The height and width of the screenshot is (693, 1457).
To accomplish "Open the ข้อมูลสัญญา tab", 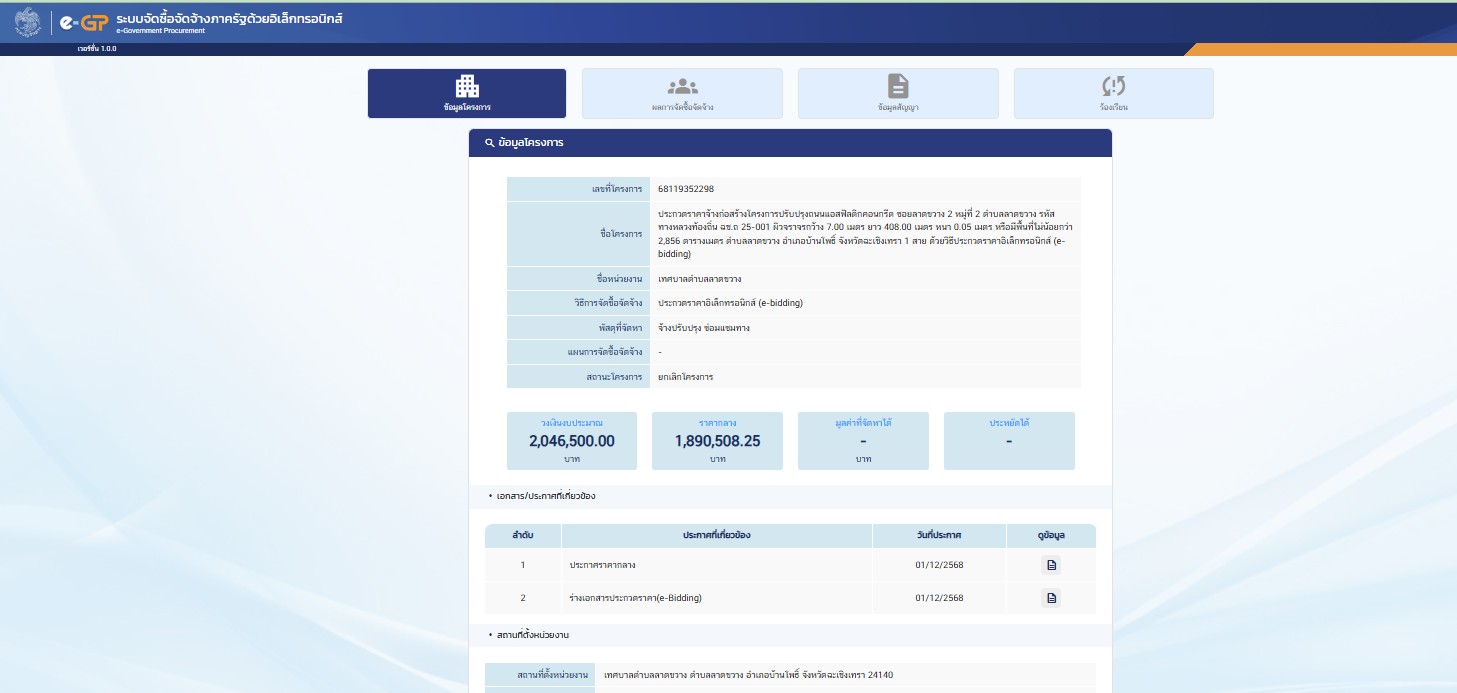I will 897,93.
